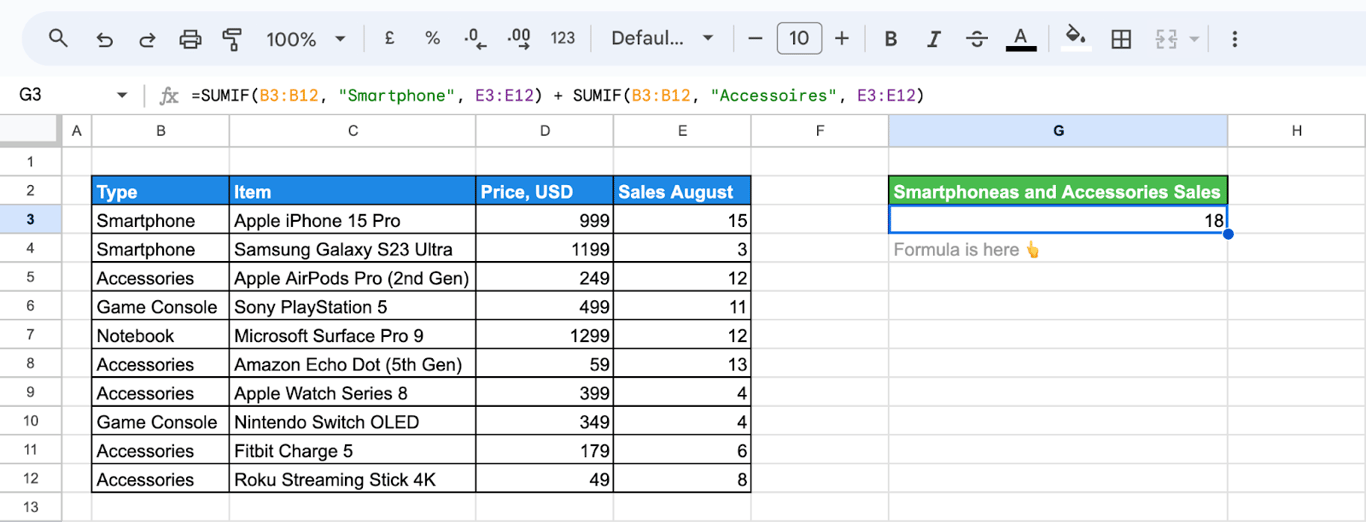Click the 'Formula is here' note cell
The width and height of the screenshot is (1366, 522).
1058,249
